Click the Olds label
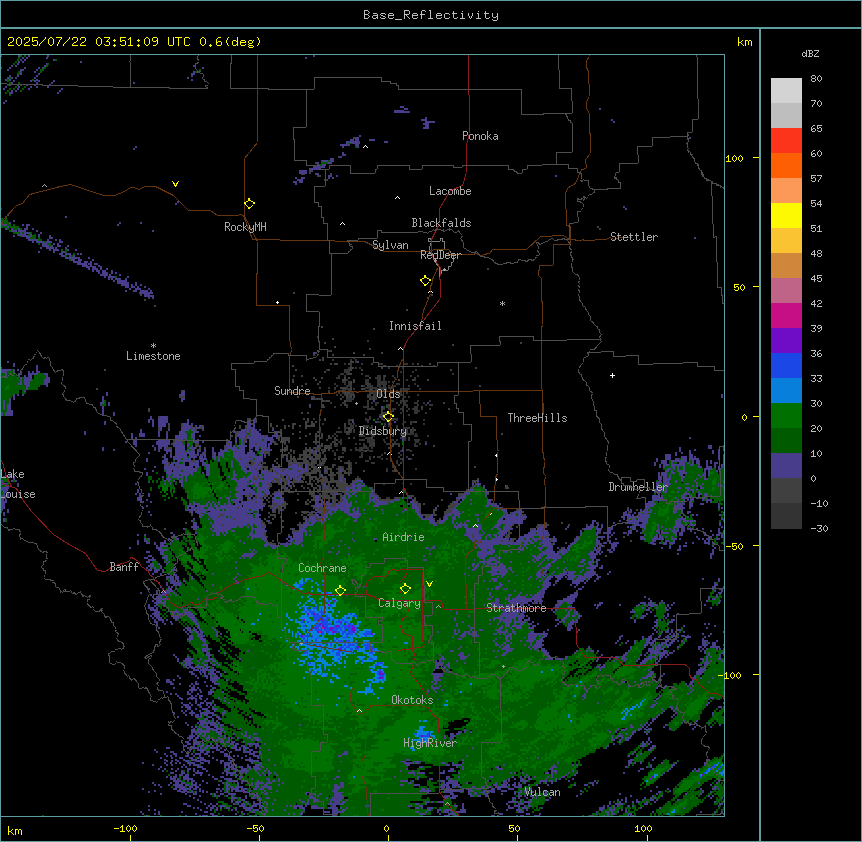The width and height of the screenshot is (862, 842). tap(388, 394)
